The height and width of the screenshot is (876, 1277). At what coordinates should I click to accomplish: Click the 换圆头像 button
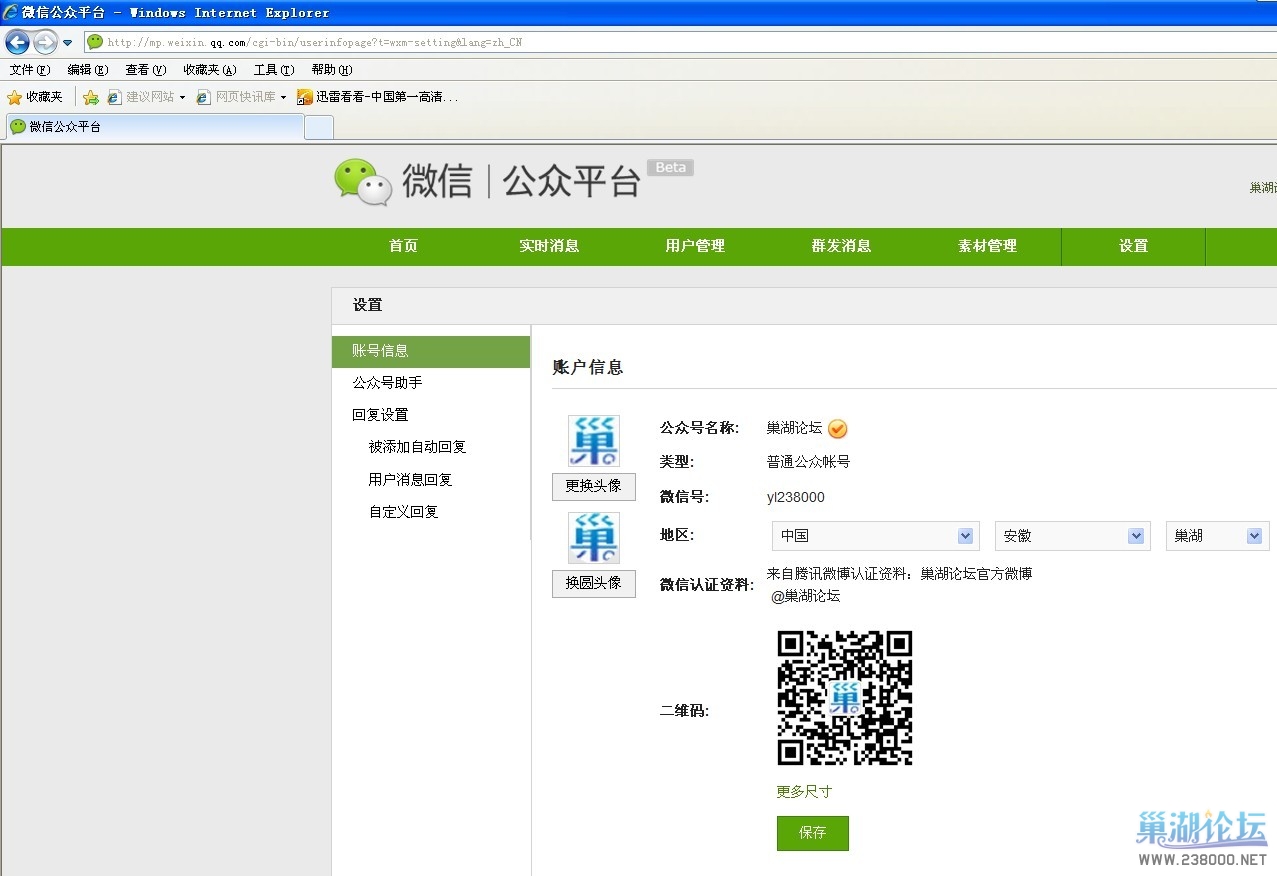tap(594, 583)
